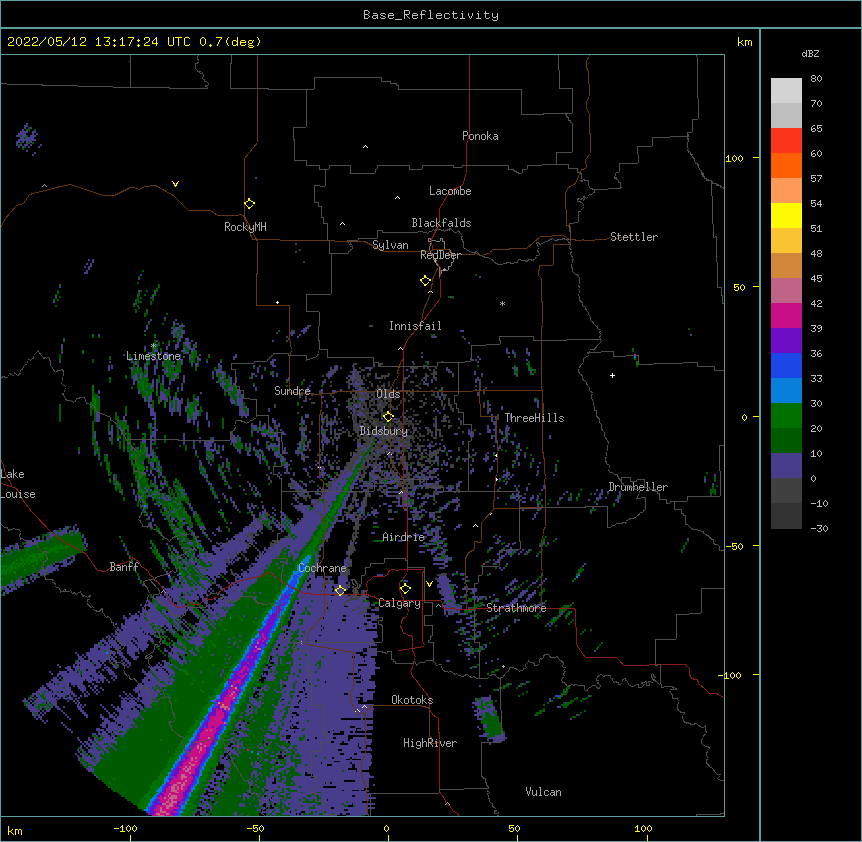
Task: Select the yellow 54-51 dBZ legend swatch
Action: pos(786,215)
